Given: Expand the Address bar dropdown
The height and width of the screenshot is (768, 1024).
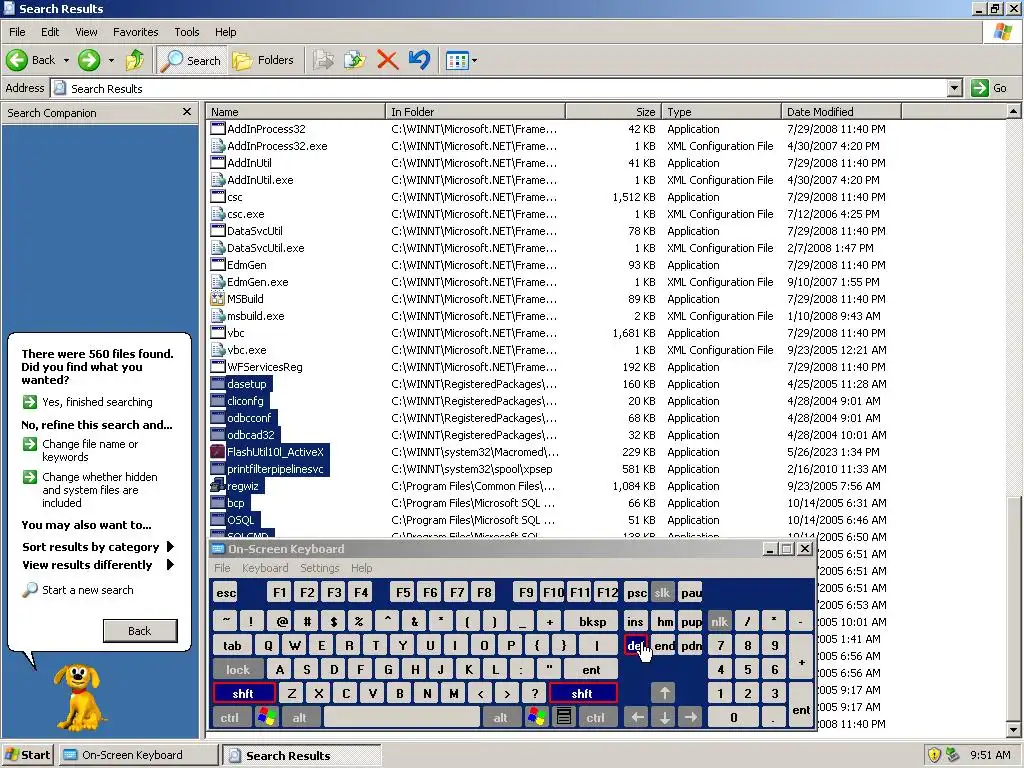Looking at the screenshot, I should (954, 88).
